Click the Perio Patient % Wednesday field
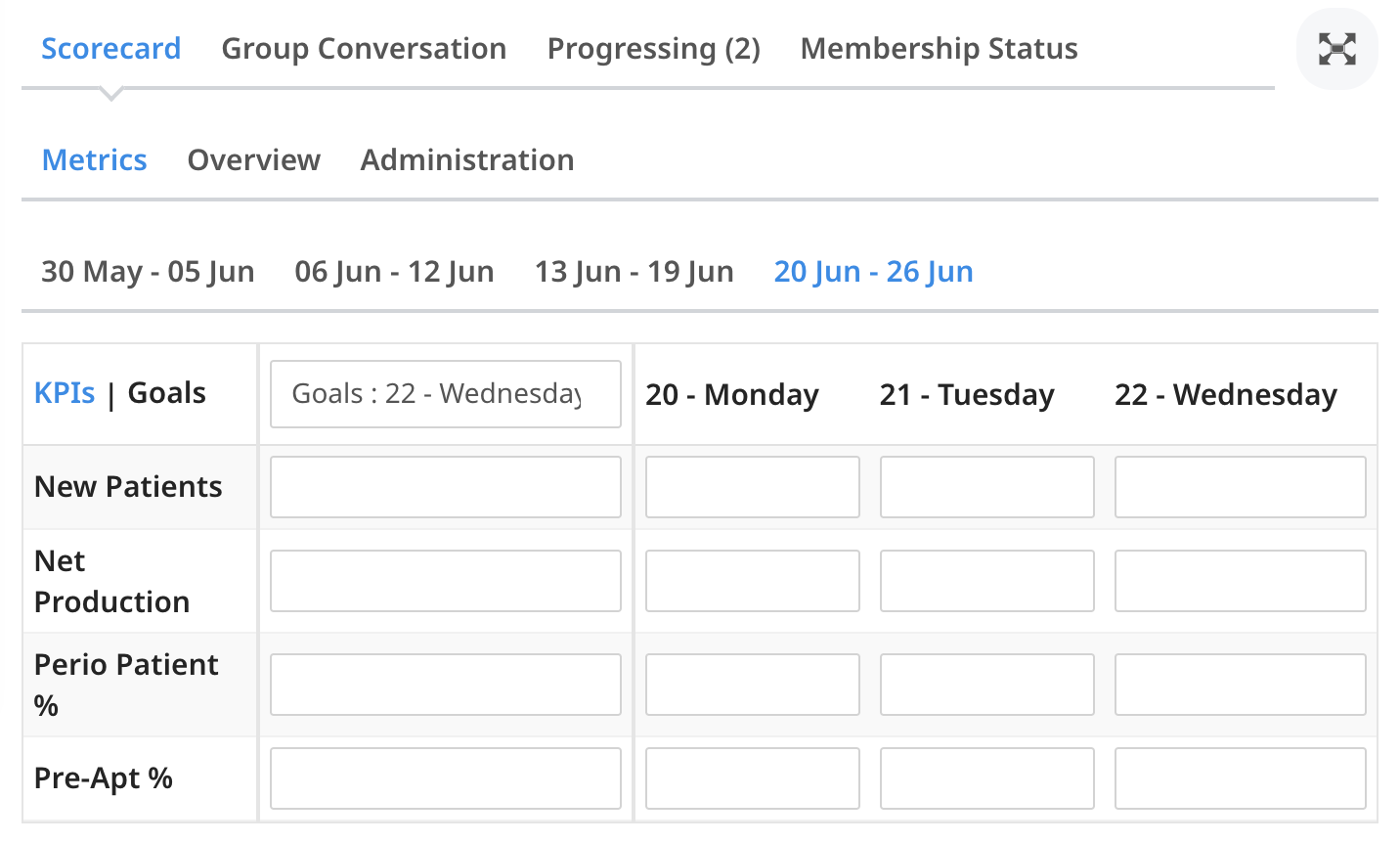 coord(1240,685)
